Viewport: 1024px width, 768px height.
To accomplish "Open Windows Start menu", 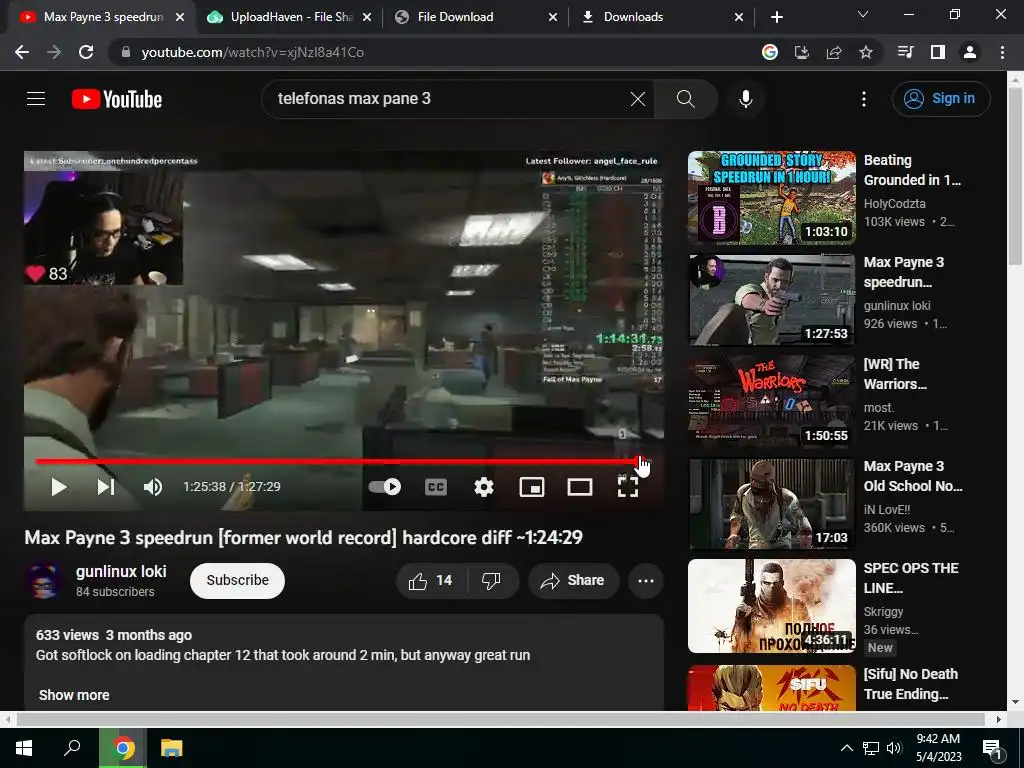I will point(24,748).
